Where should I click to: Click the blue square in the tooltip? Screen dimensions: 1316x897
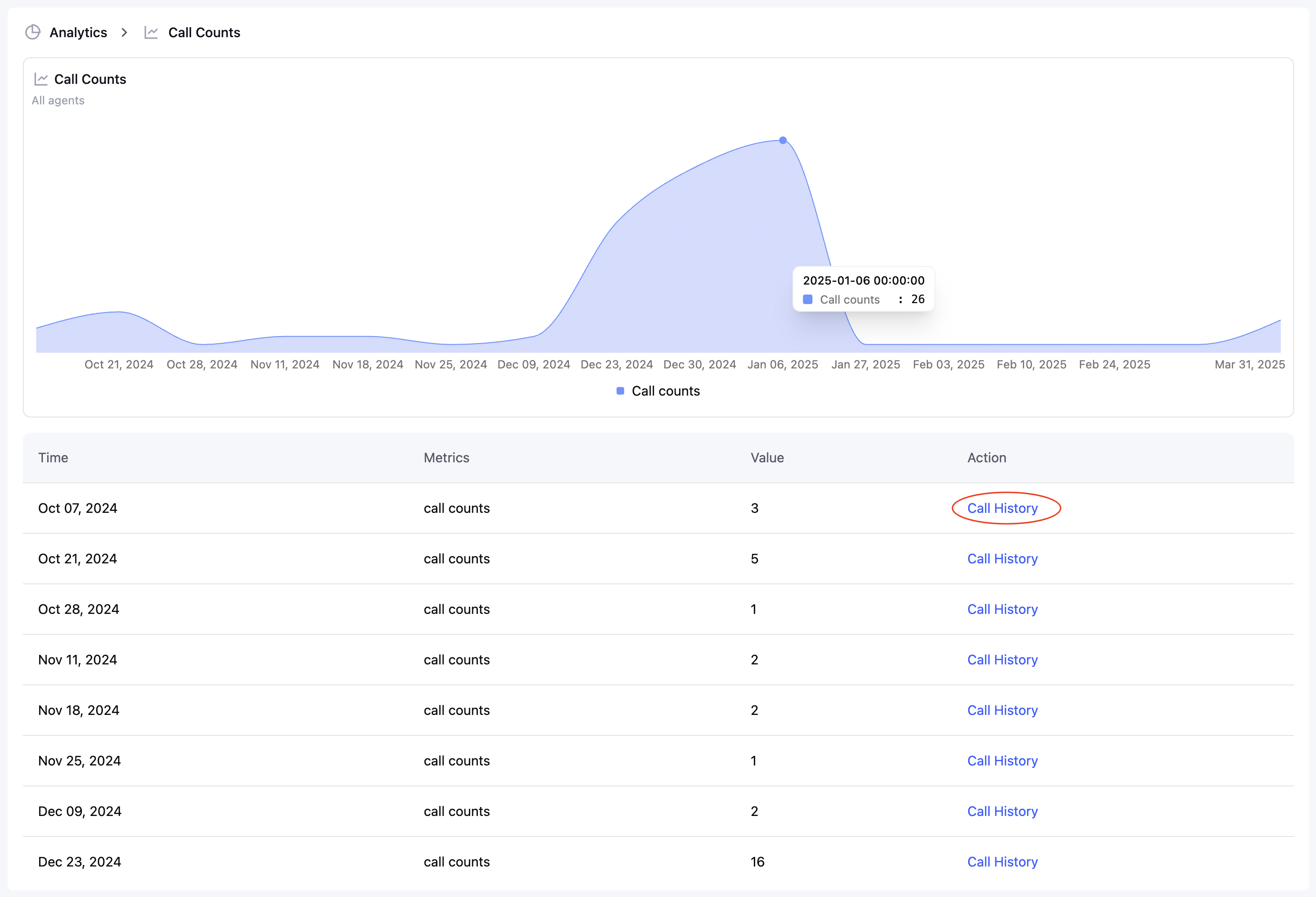click(808, 299)
